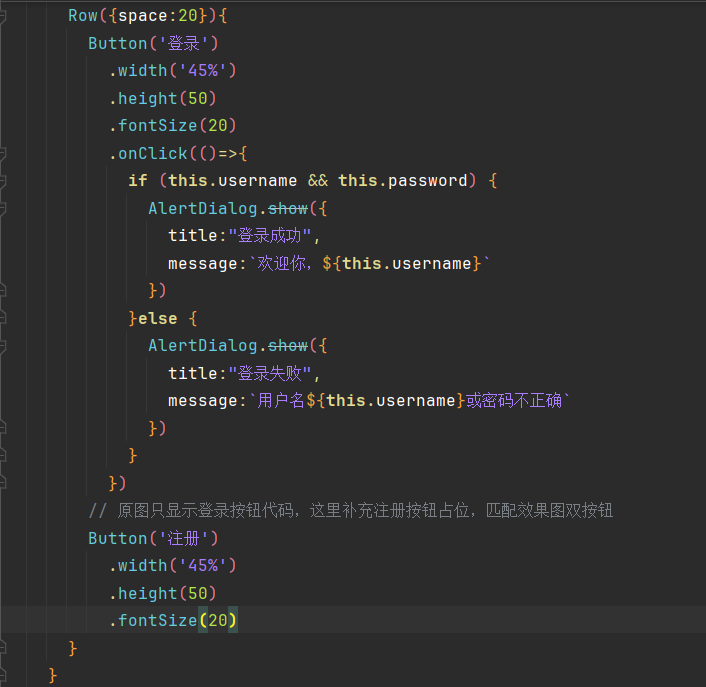Click the Button('登录') statement
Screen dimensions: 706x687
153,44
